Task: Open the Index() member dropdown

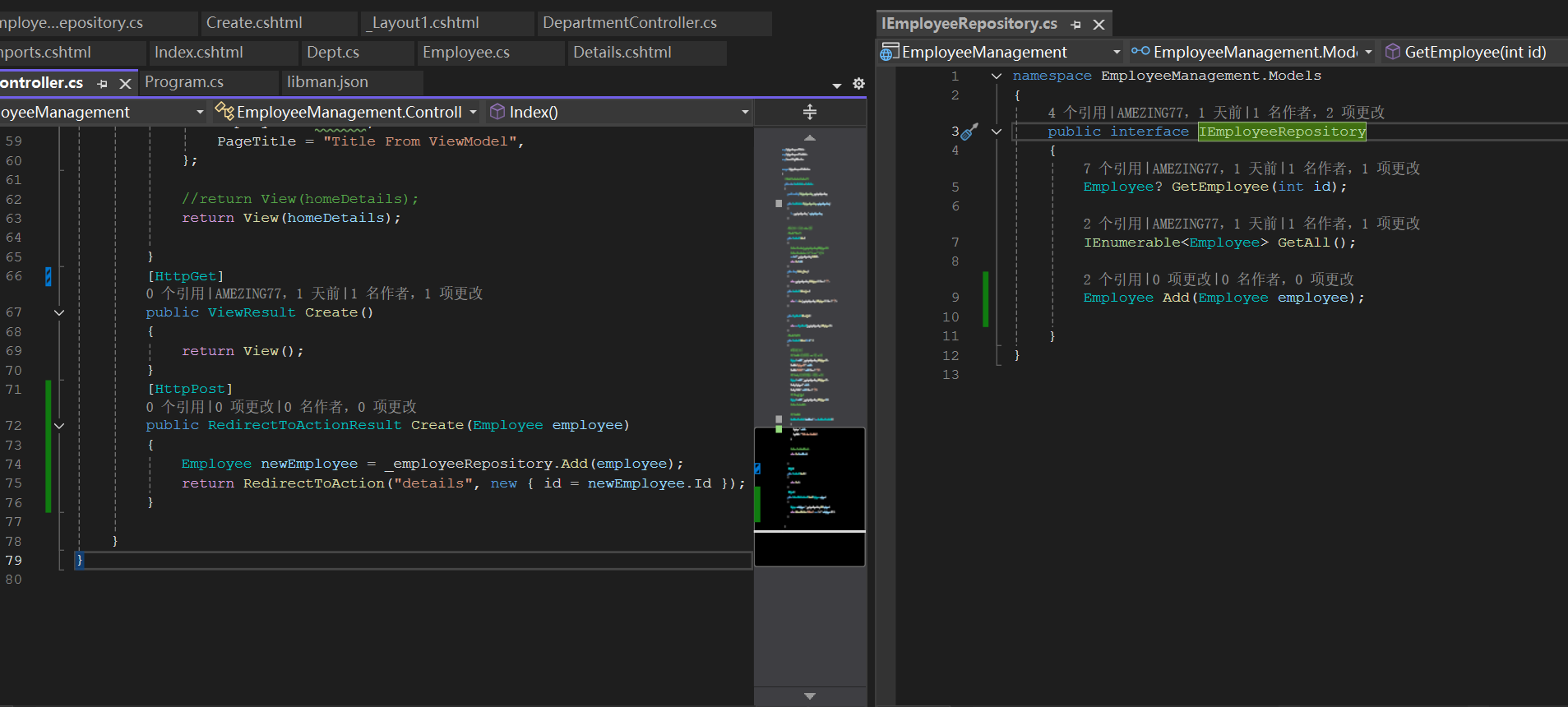Action: point(745,112)
